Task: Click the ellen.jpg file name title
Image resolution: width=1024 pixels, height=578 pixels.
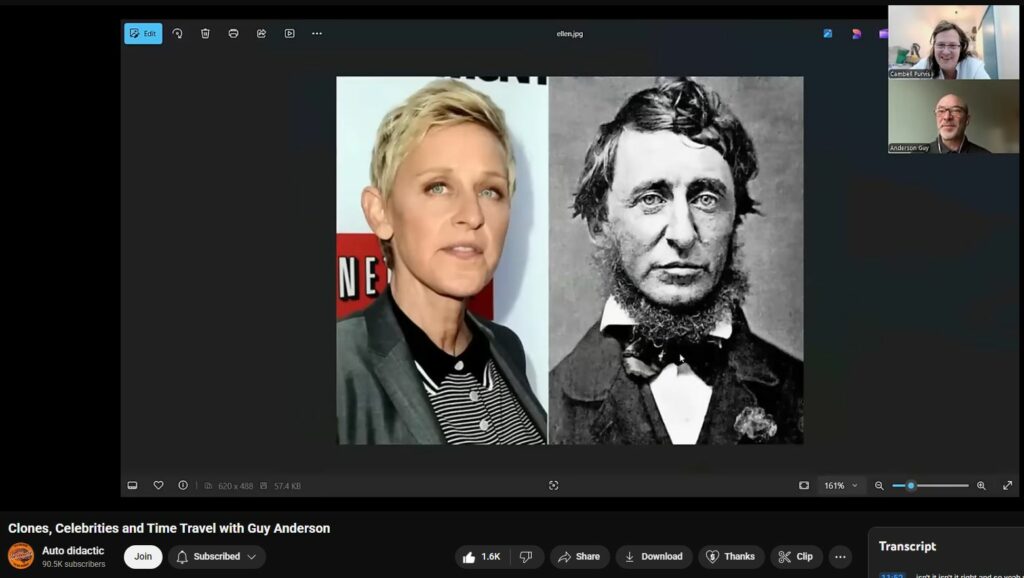Action: [x=569, y=33]
